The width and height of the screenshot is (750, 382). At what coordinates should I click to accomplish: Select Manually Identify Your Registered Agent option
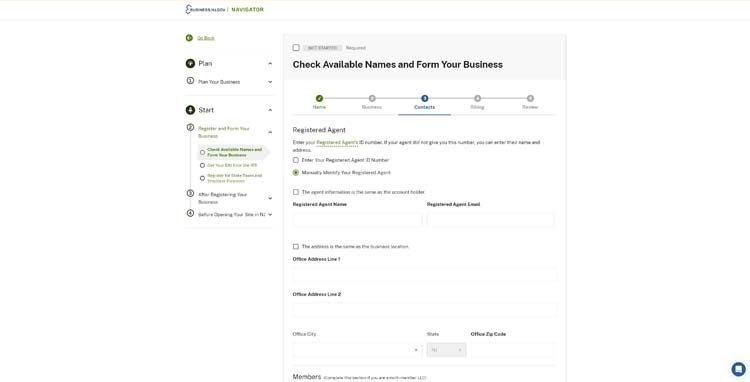296,173
